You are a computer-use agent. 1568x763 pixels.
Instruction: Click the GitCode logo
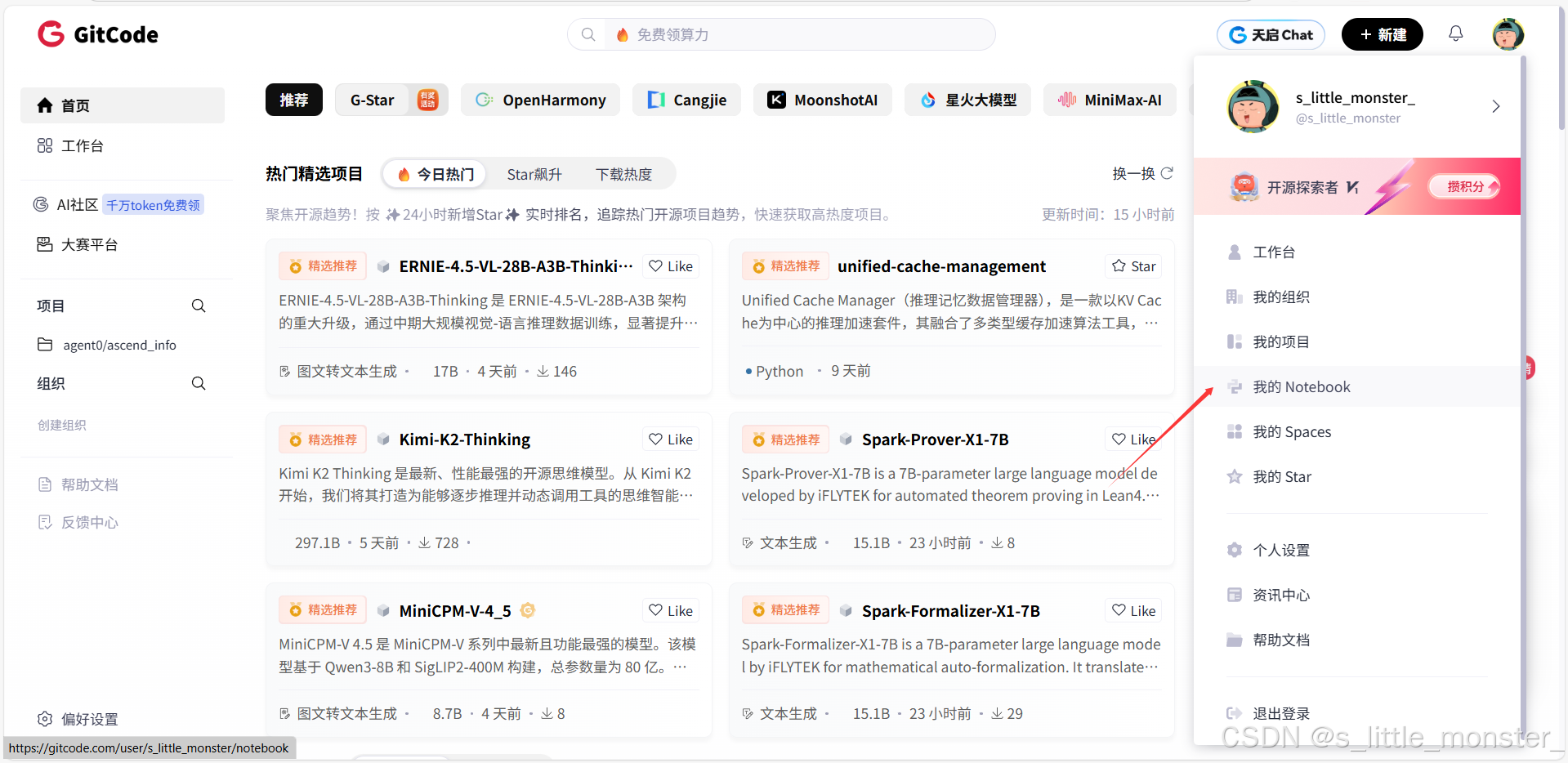point(98,34)
